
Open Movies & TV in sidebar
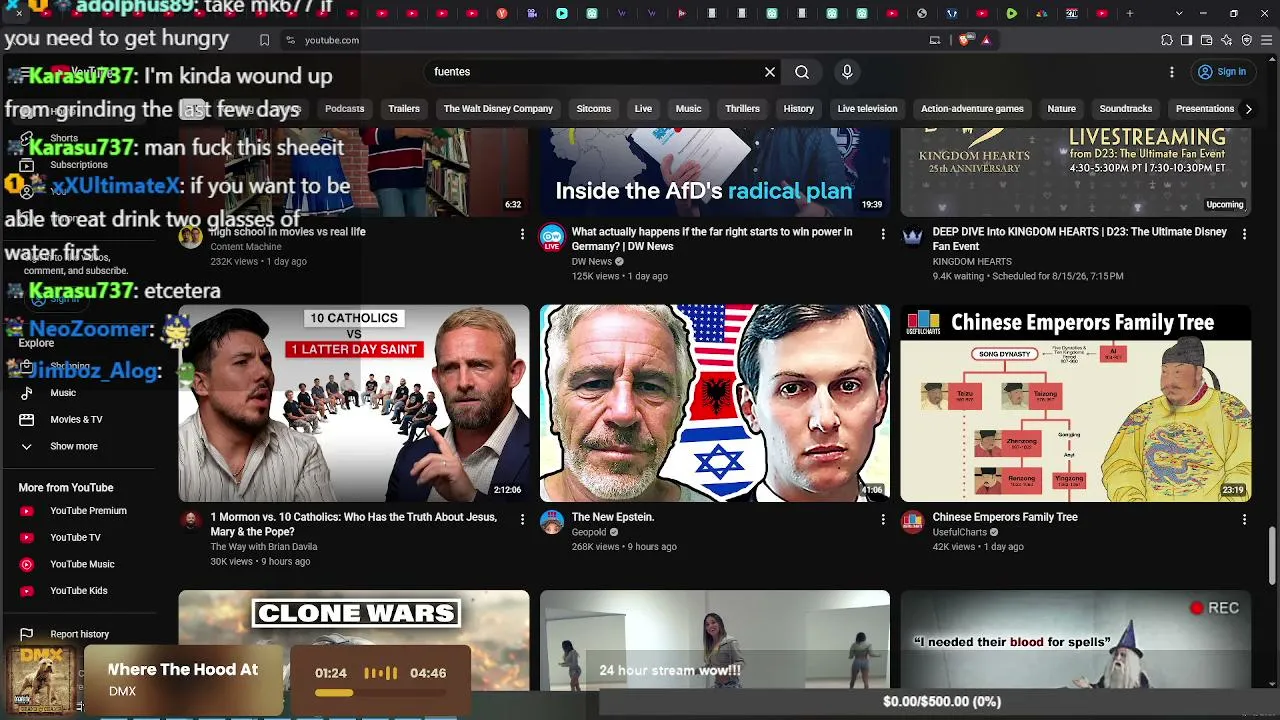click(80, 419)
